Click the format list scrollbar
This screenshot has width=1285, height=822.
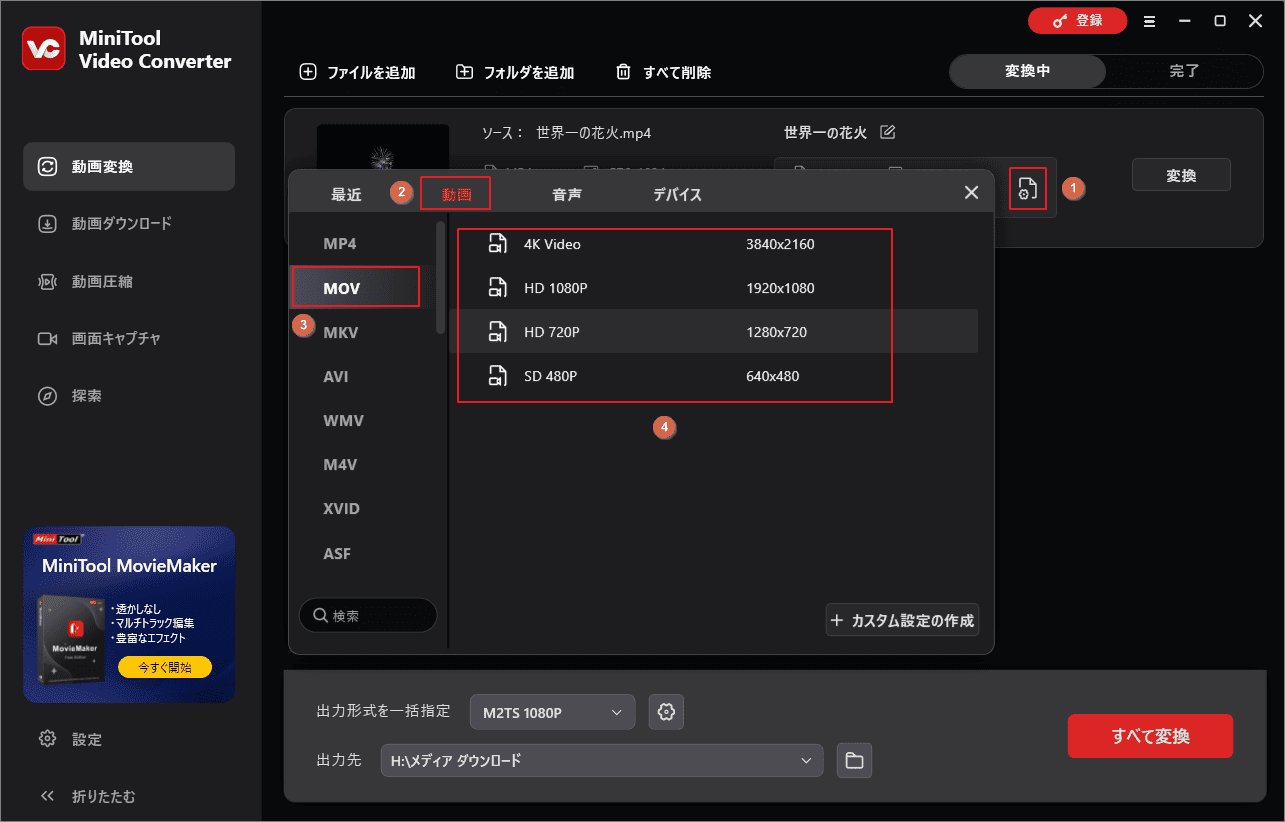440,278
